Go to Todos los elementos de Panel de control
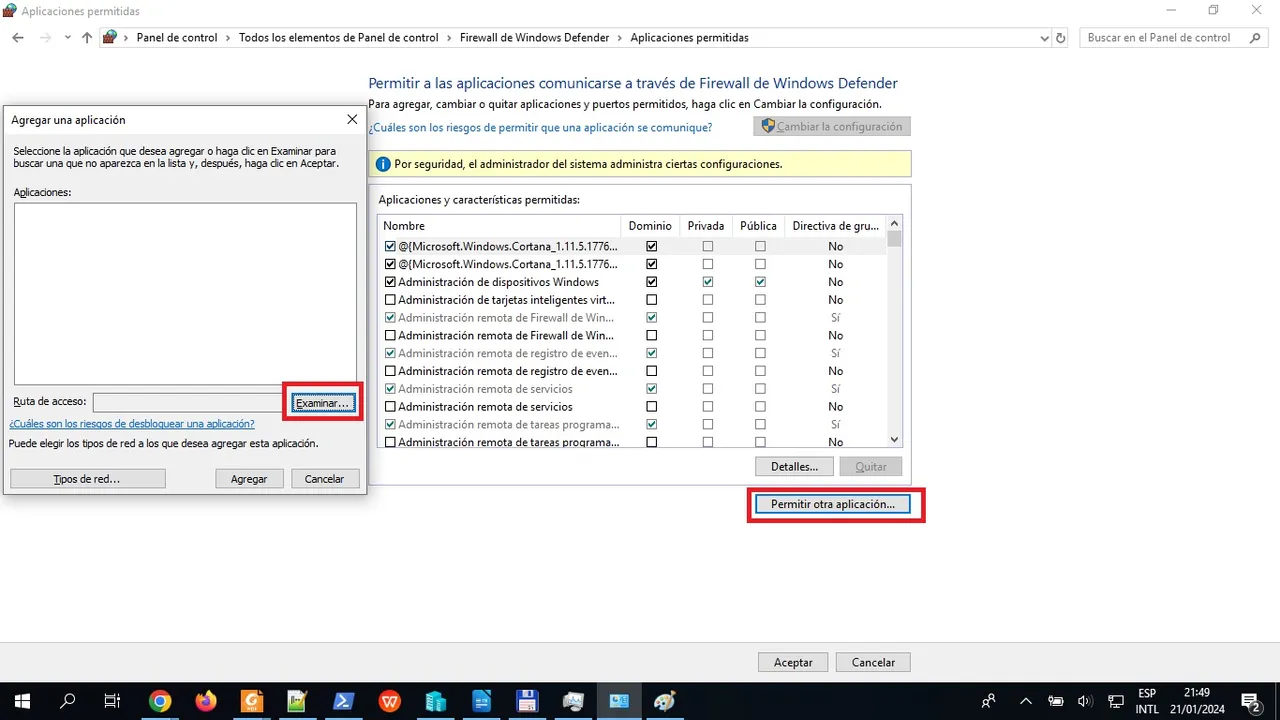The width and height of the screenshot is (1280, 720). click(339, 38)
